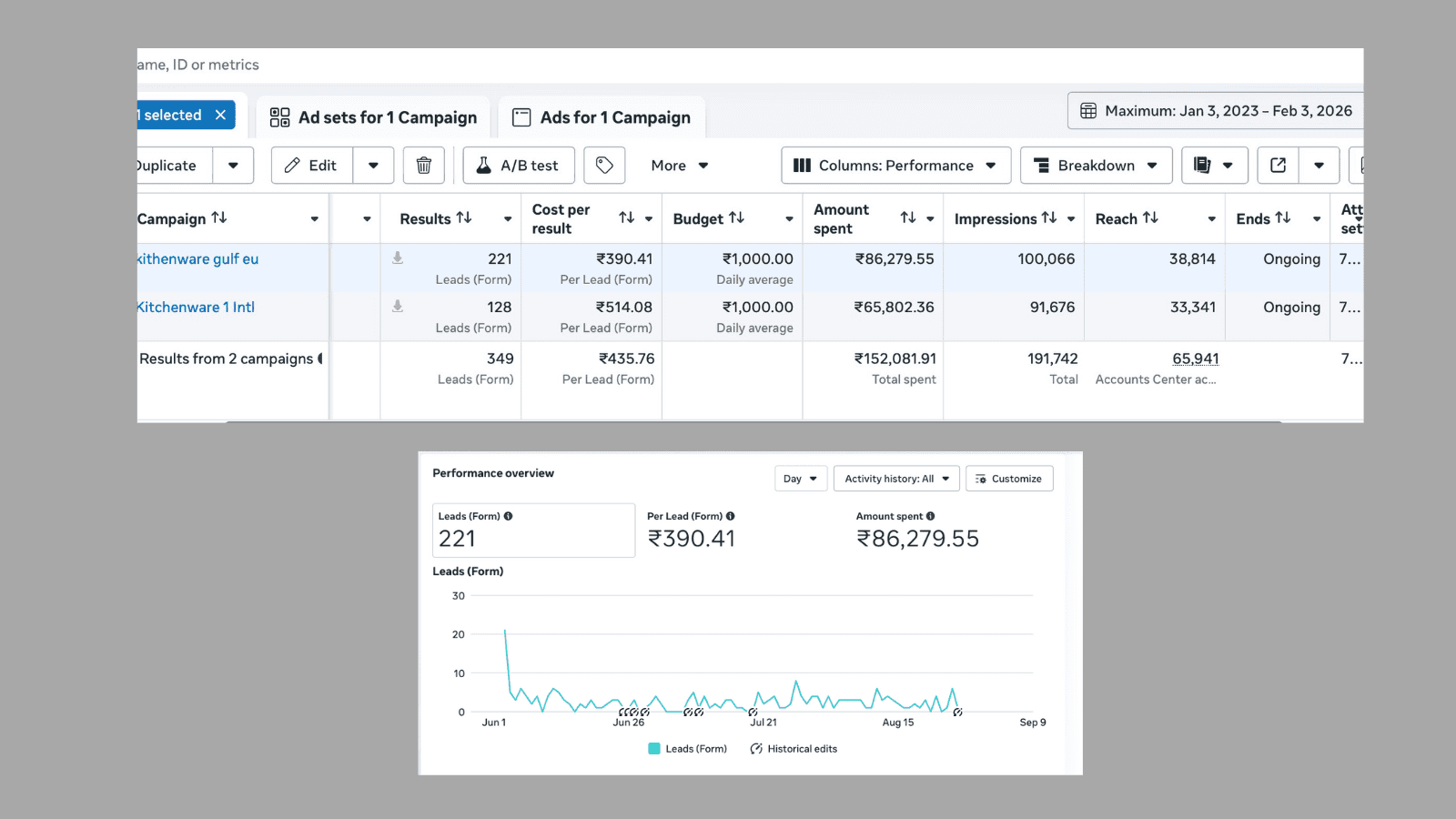The image size is (1456, 819).
Task: Click download icon in kithenware gulf eu row
Action: (x=398, y=258)
